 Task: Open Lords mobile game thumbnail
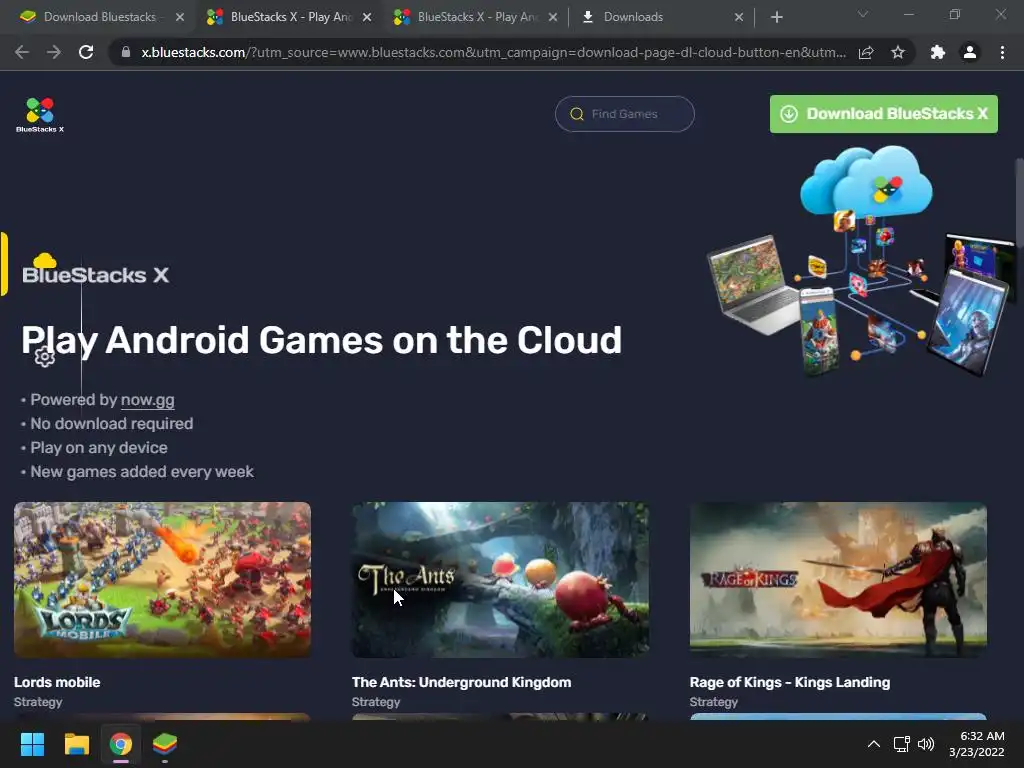(162, 579)
